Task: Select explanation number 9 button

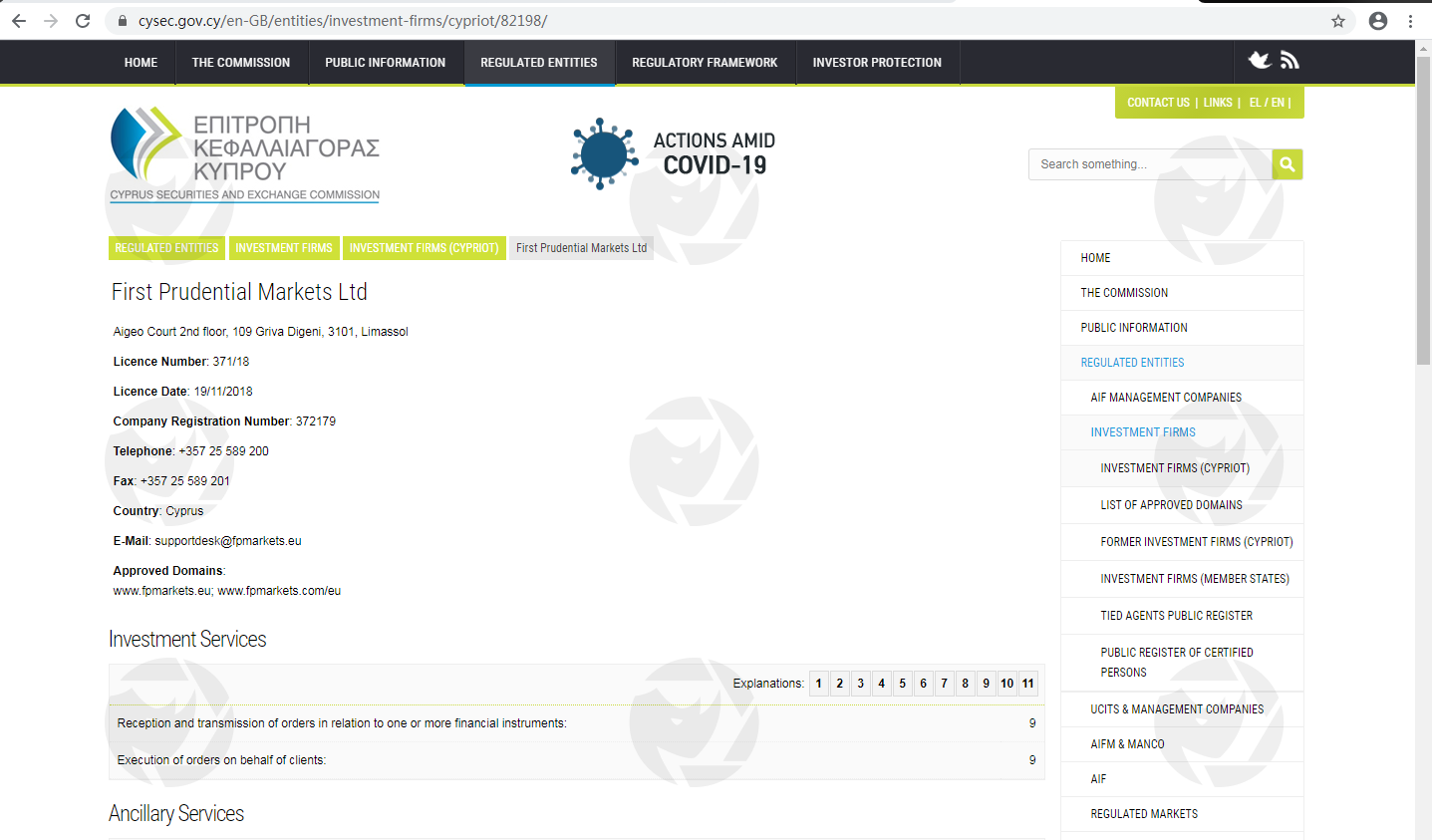Action: (986, 684)
